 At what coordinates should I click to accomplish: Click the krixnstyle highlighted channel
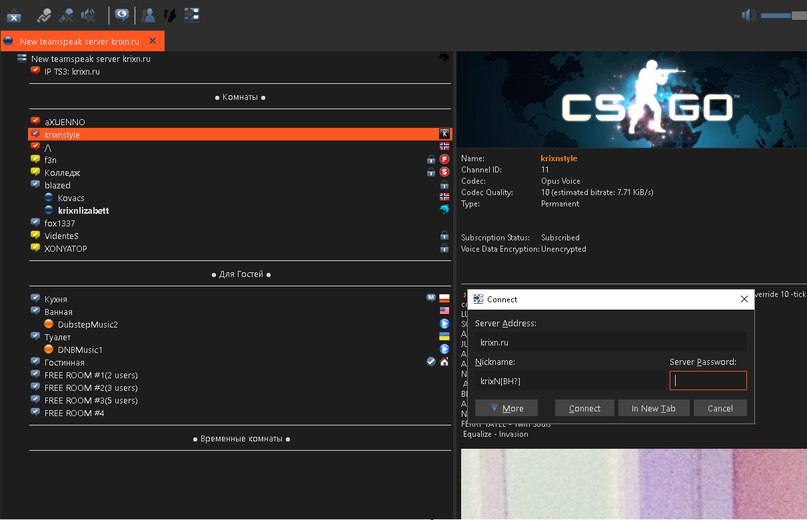pyautogui.click(x=240, y=134)
